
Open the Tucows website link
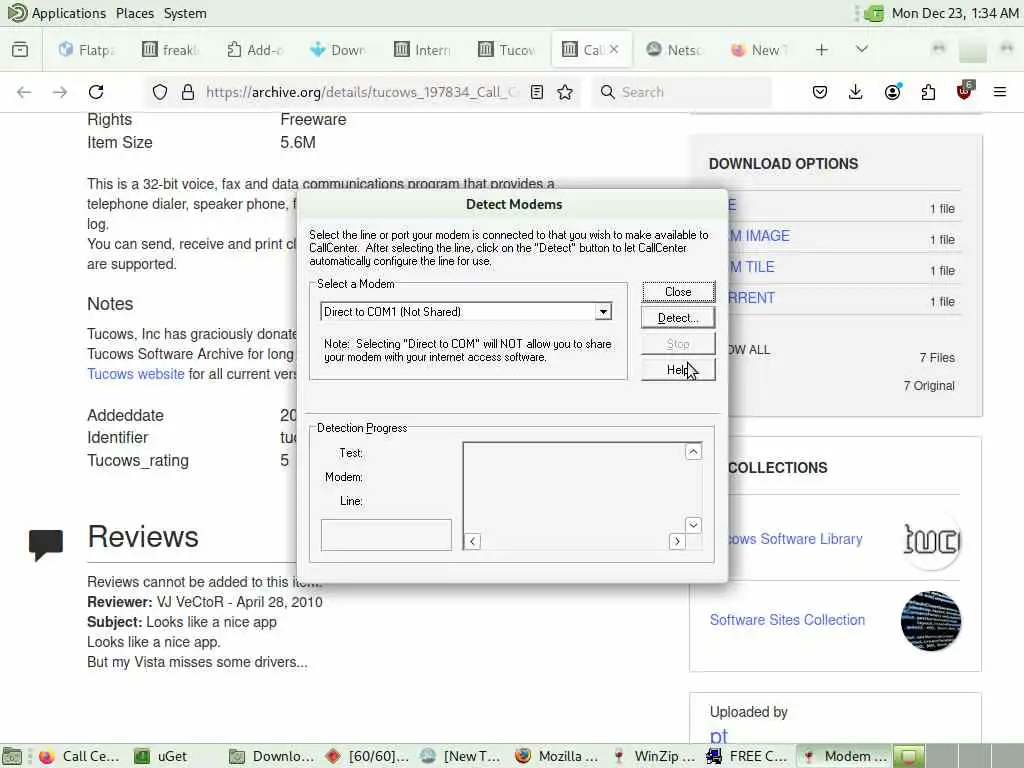pyautogui.click(x=136, y=374)
